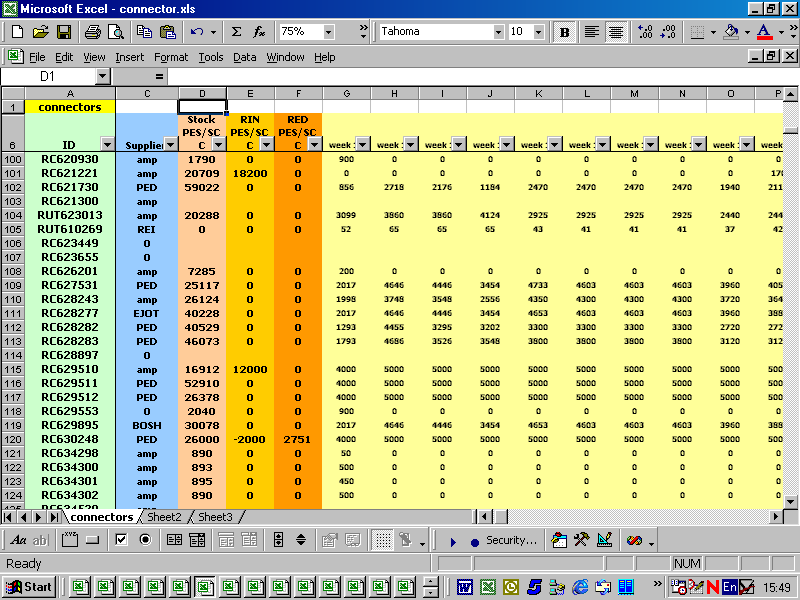Click the Open folder icon
Viewport: 800px width, 600px height.
pos(40,32)
